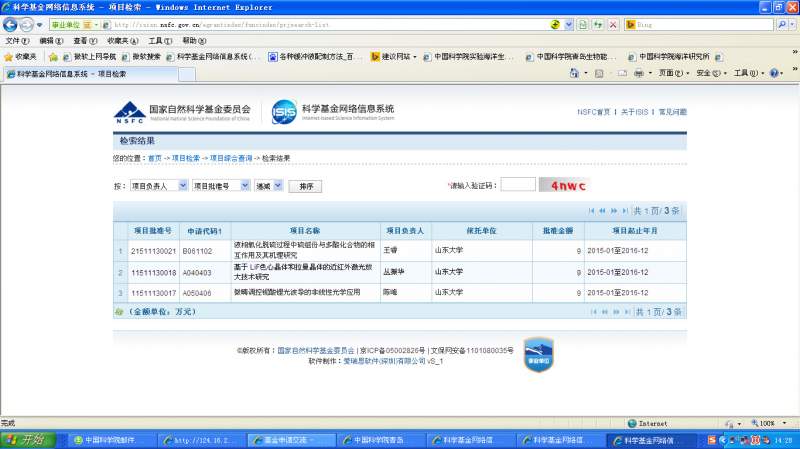Click previous page icon above the table
The height and width of the screenshot is (449, 800).
click(603, 211)
